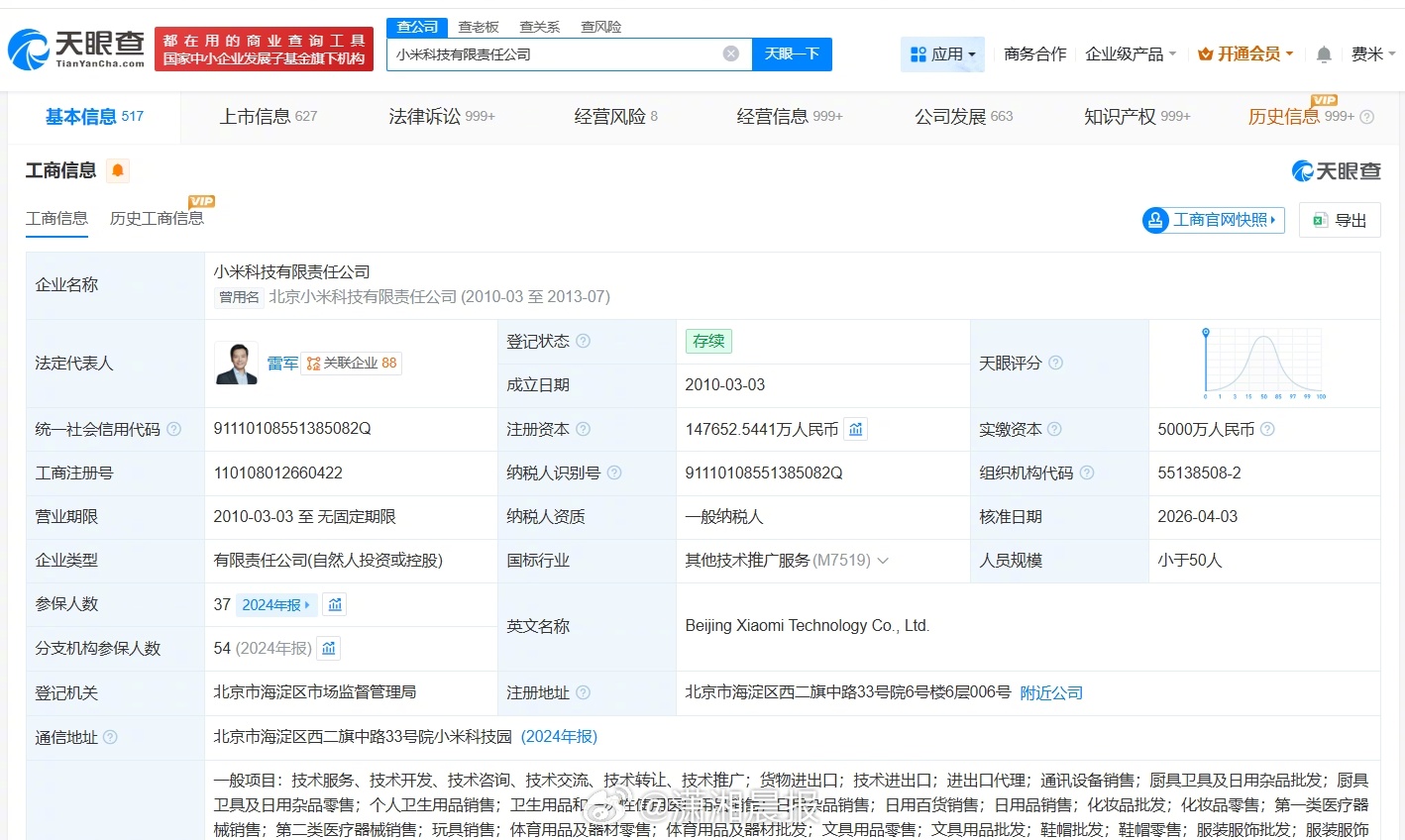Expand the 其他技术推广服务 (M7519) chevron
This screenshot has width=1405, height=840.
(883, 560)
